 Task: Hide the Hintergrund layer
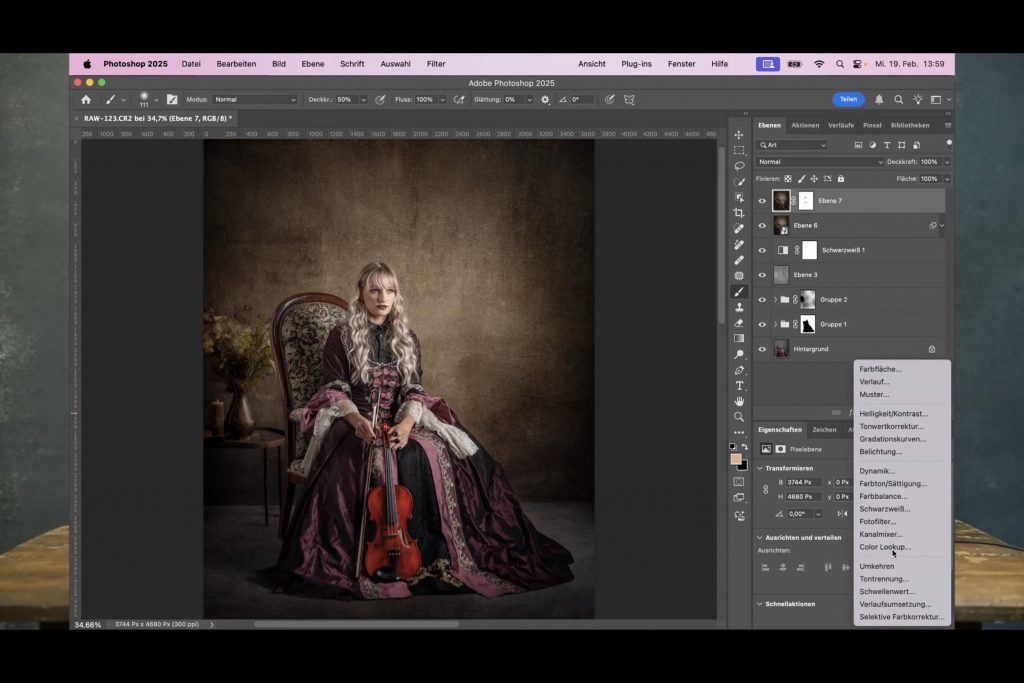click(762, 349)
